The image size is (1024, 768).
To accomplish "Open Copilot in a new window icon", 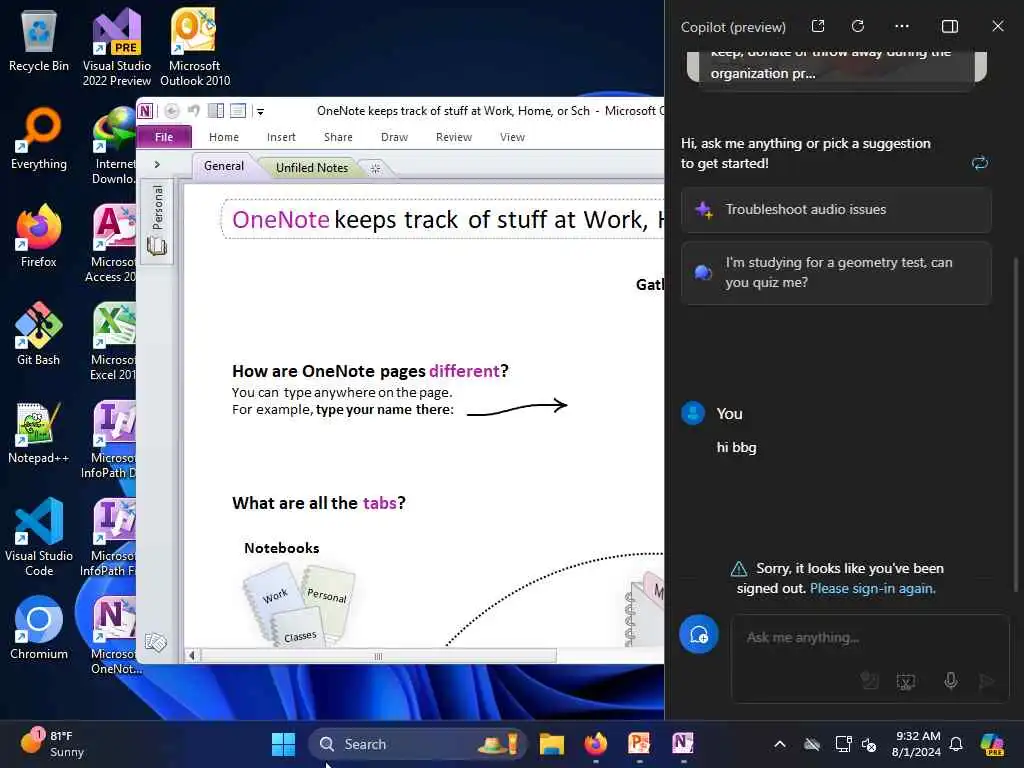I will pyautogui.click(x=818, y=26).
